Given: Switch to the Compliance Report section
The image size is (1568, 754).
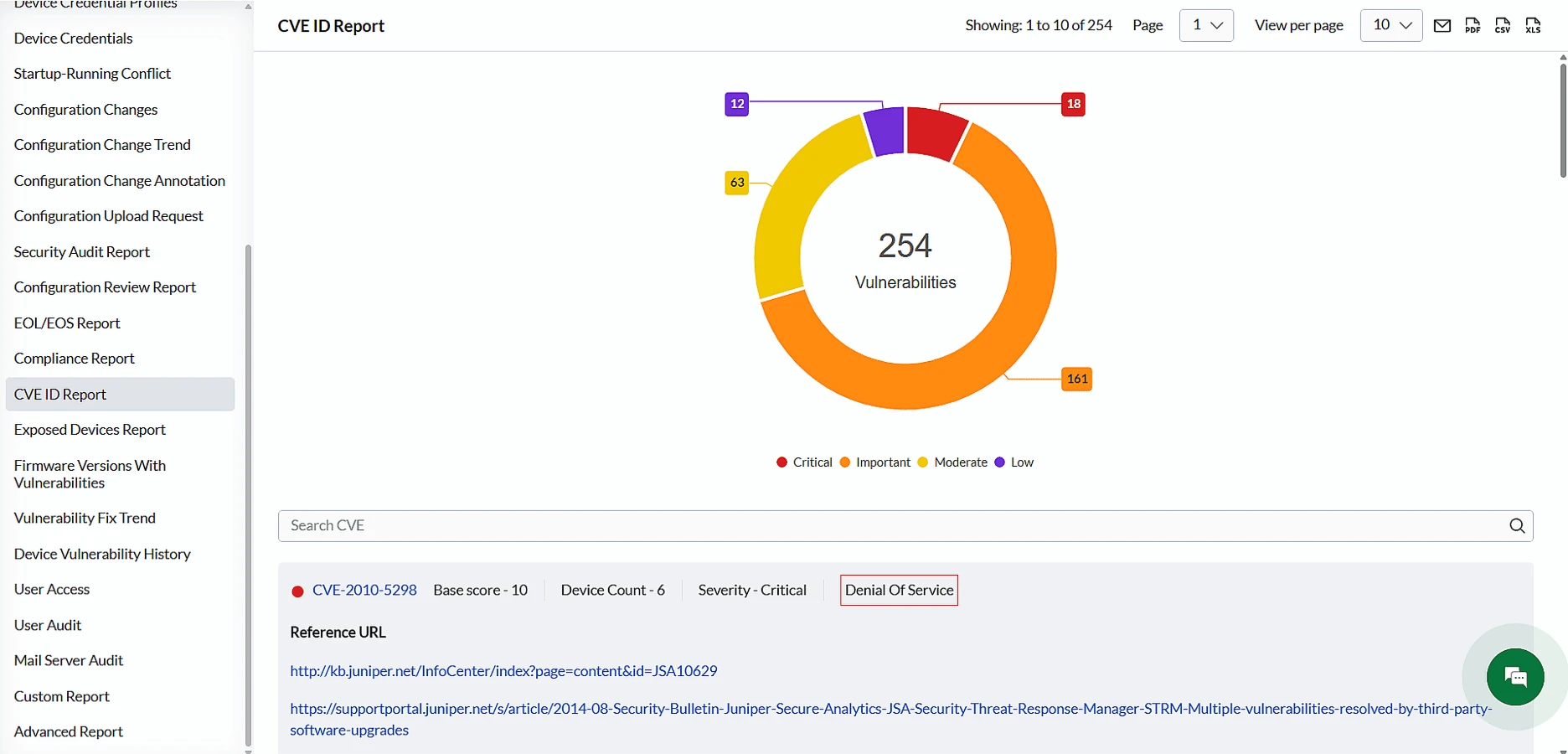Looking at the screenshot, I should pyautogui.click(x=75, y=358).
